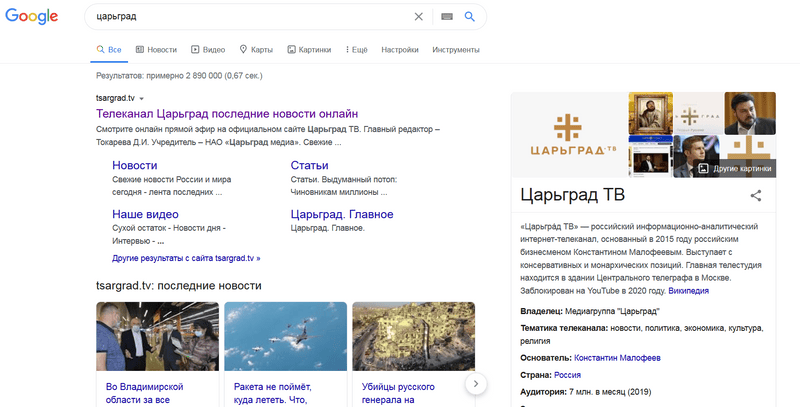Switch to the Картинки tab
The height and width of the screenshot is (407, 800).
pyautogui.click(x=308, y=49)
